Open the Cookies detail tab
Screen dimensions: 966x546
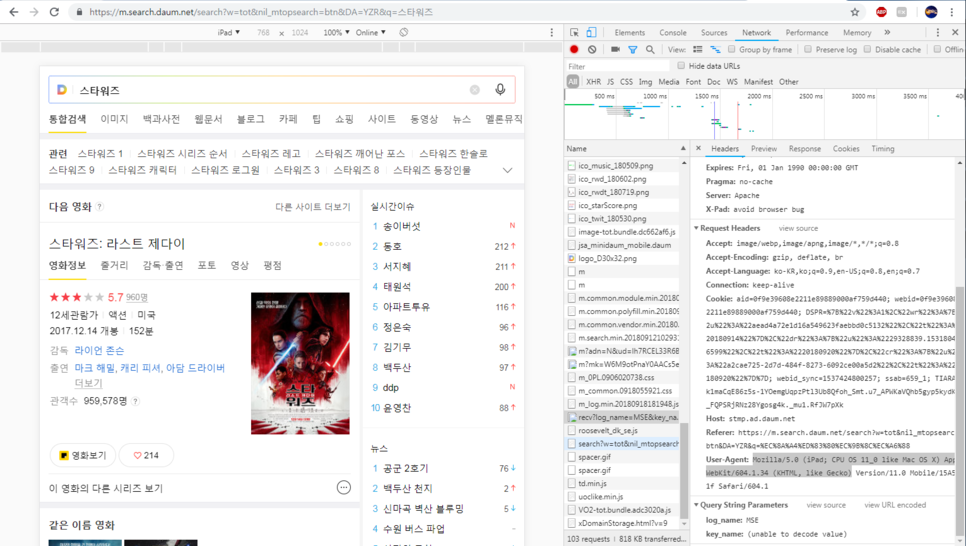coord(846,149)
